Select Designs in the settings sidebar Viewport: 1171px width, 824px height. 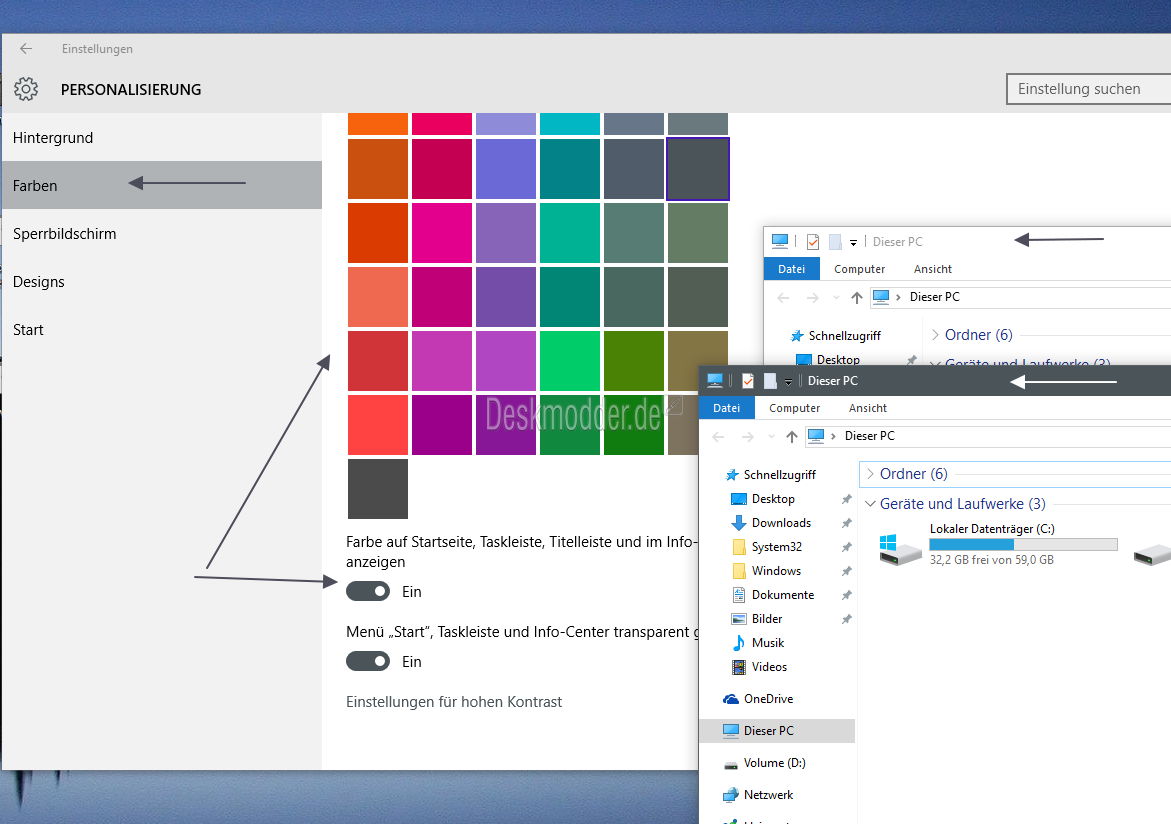(162, 282)
